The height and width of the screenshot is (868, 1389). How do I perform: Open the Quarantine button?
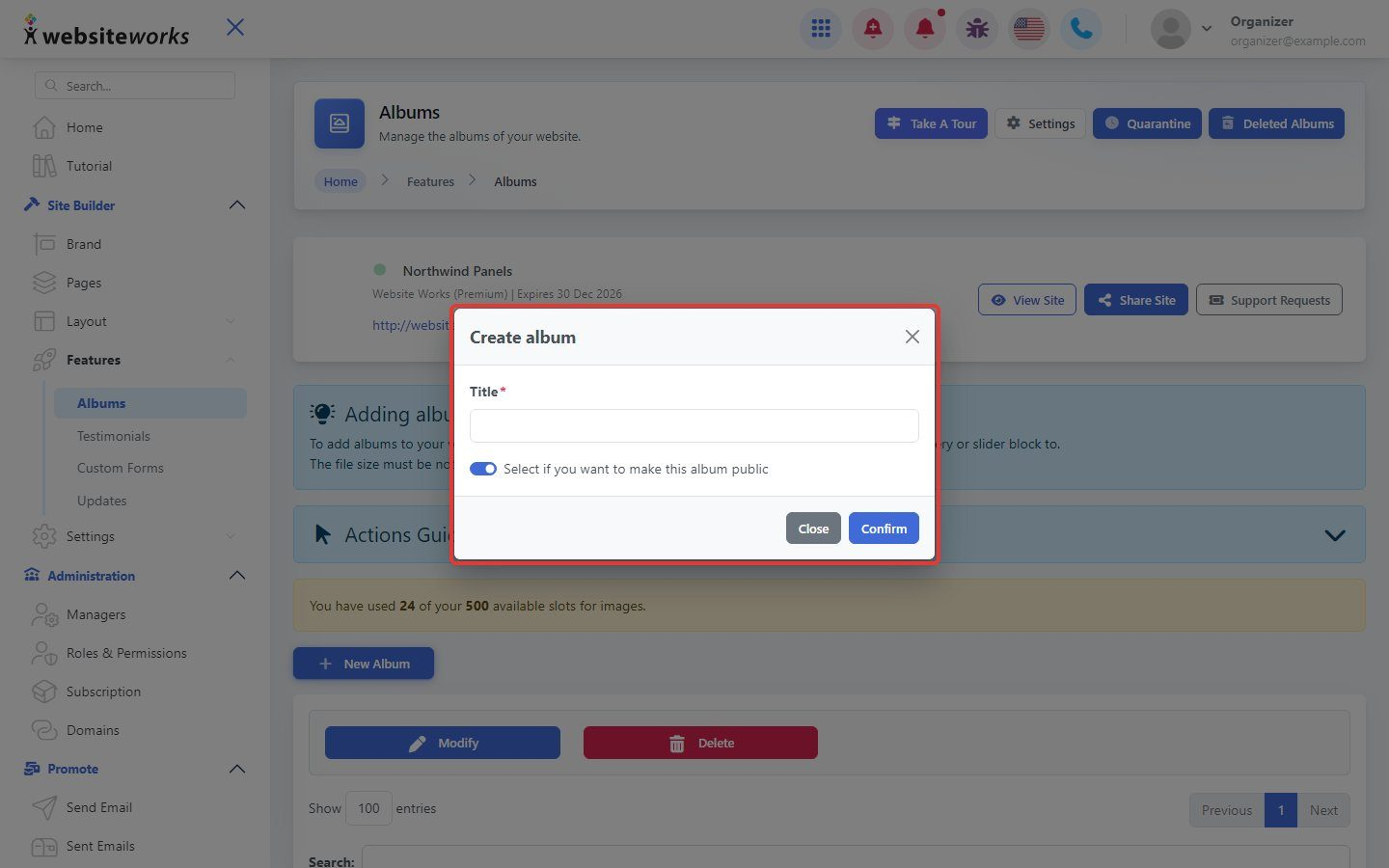point(1147,123)
